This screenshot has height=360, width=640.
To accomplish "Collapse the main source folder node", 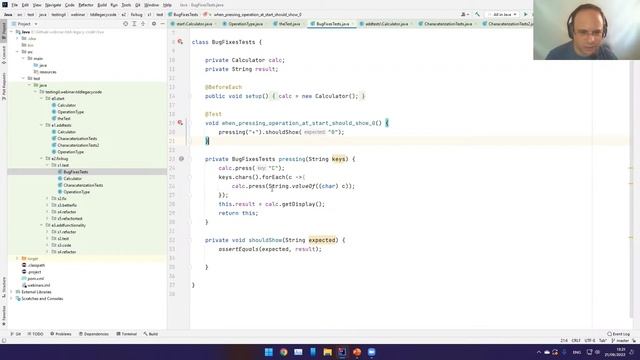I will tap(24, 58).
